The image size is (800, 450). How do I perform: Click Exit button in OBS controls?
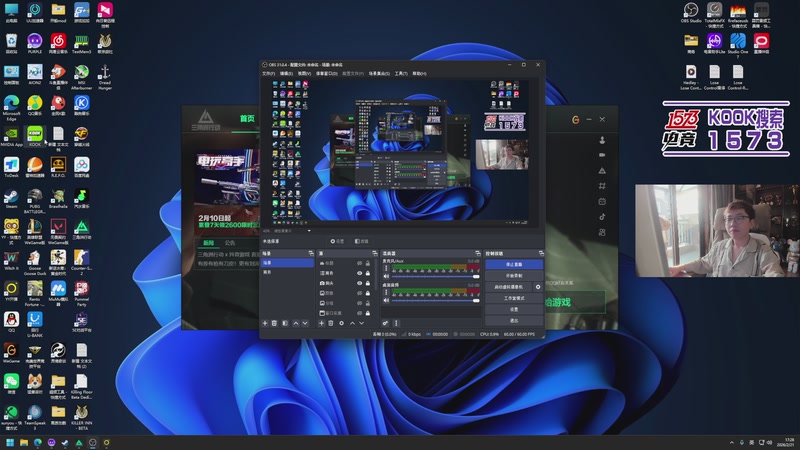[x=514, y=320]
